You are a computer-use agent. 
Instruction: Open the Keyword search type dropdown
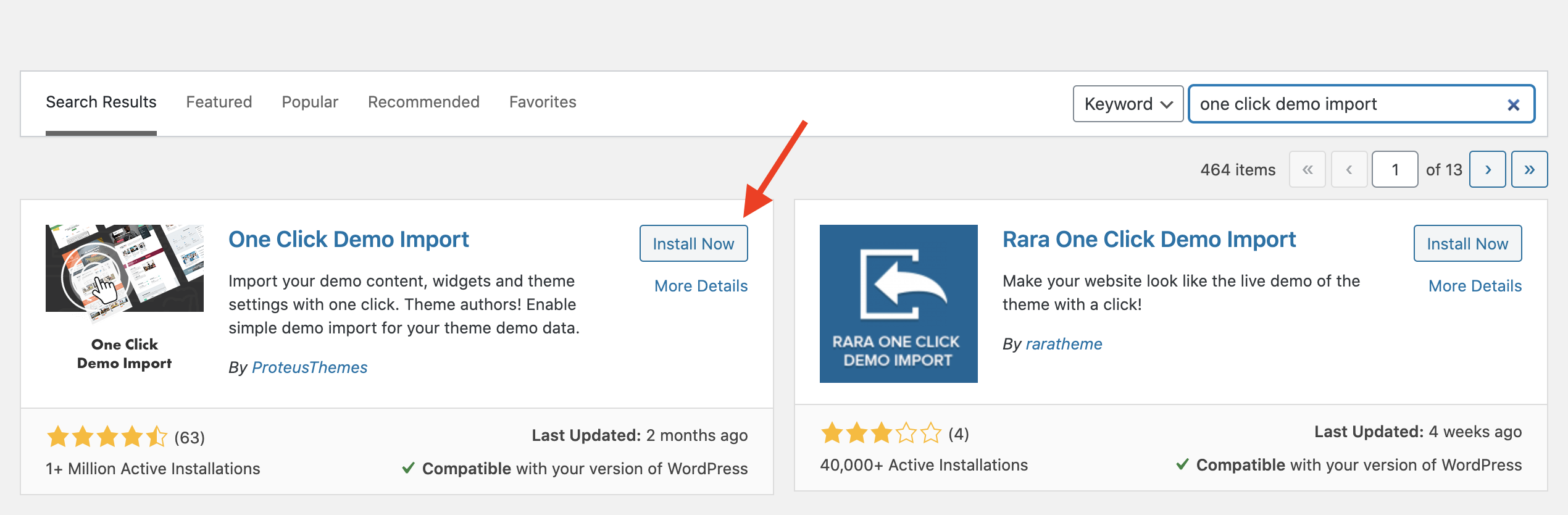point(1128,104)
